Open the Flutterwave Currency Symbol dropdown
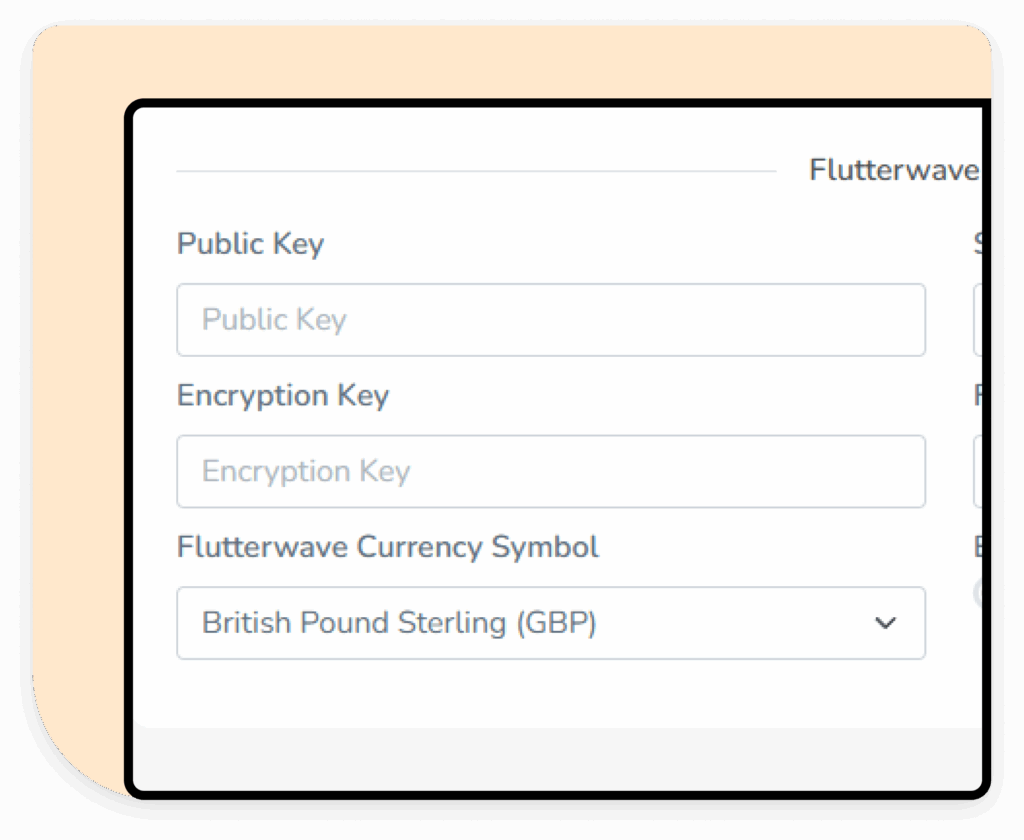The width and height of the screenshot is (1024, 840). coord(551,623)
